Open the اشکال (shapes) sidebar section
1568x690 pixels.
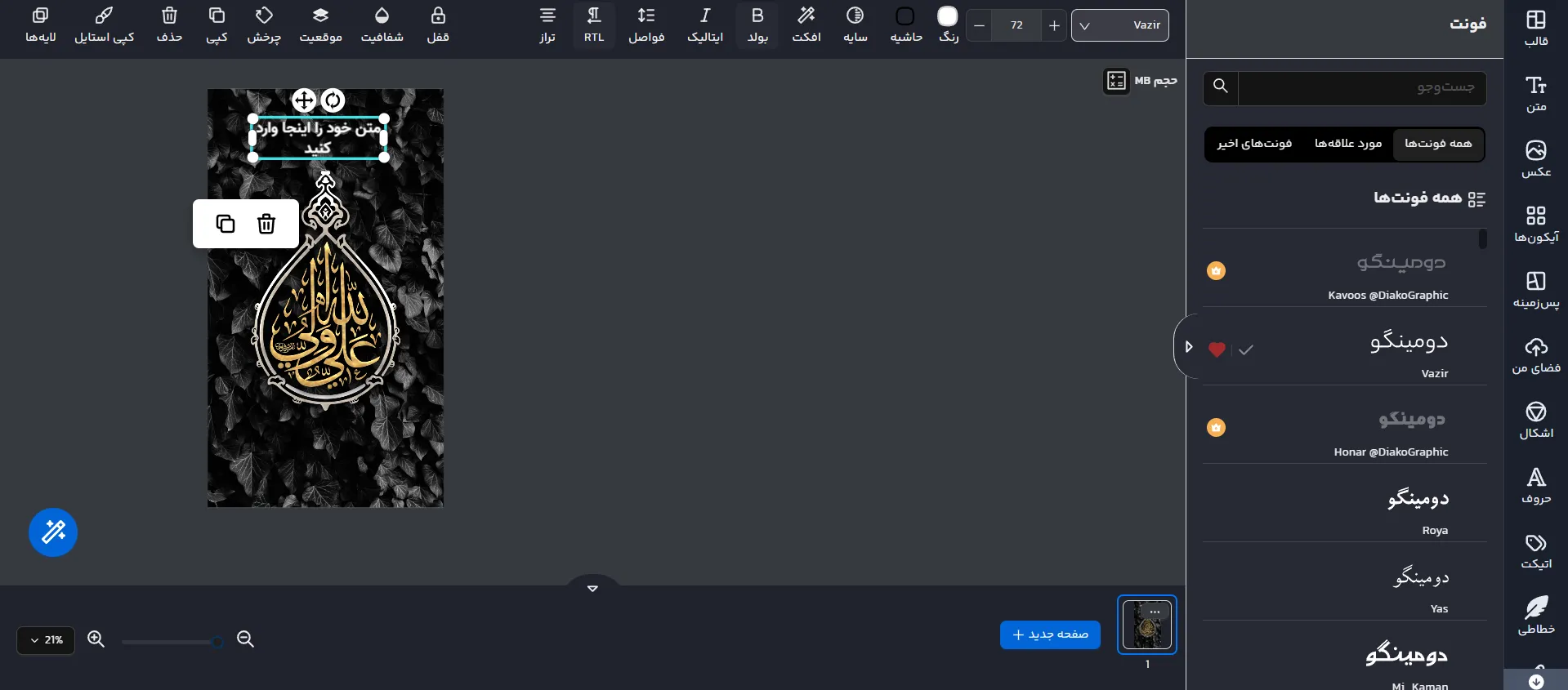pyautogui.click(x=1536, y=420)
